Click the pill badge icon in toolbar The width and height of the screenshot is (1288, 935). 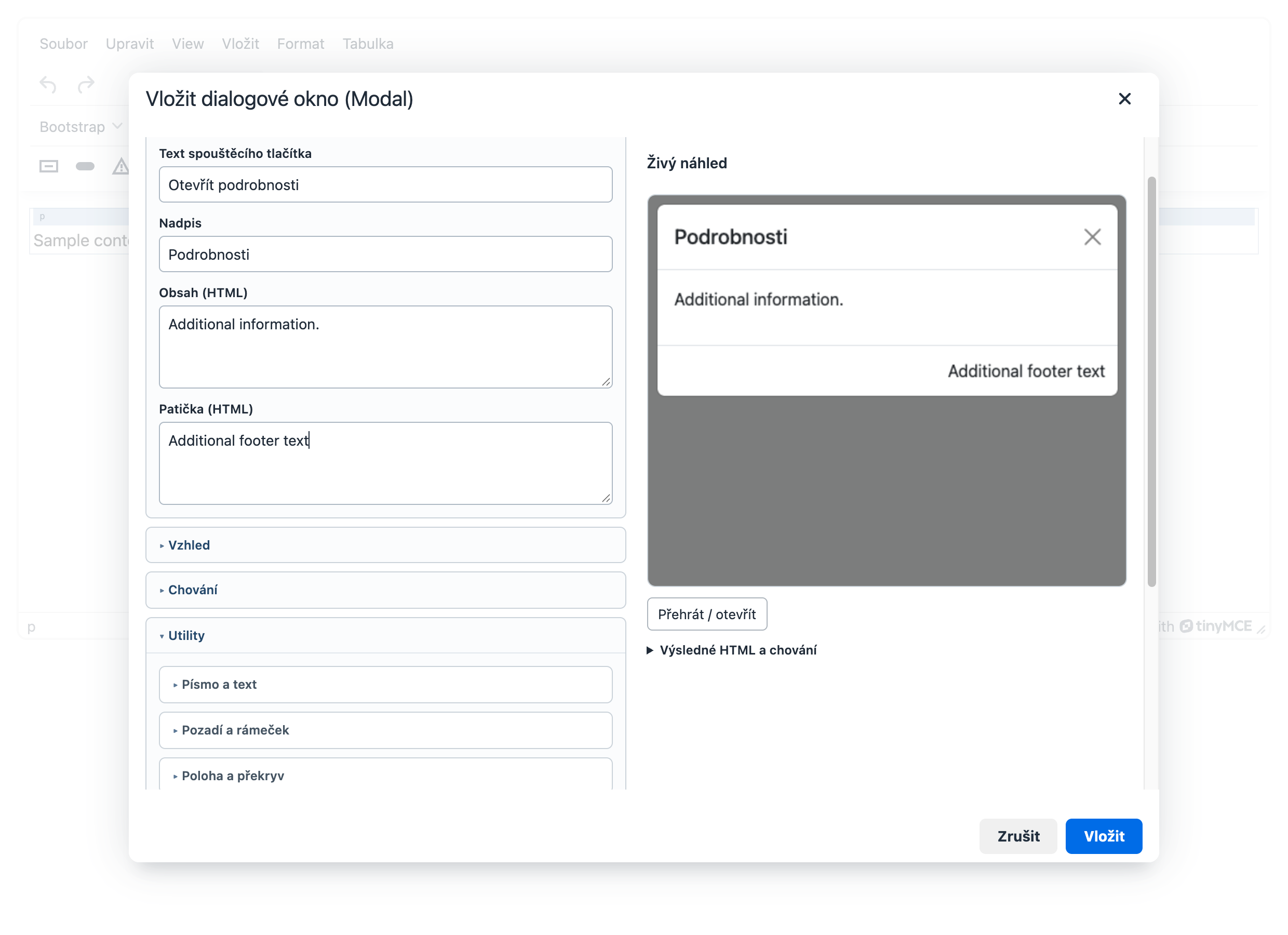(x=85, y=166)
